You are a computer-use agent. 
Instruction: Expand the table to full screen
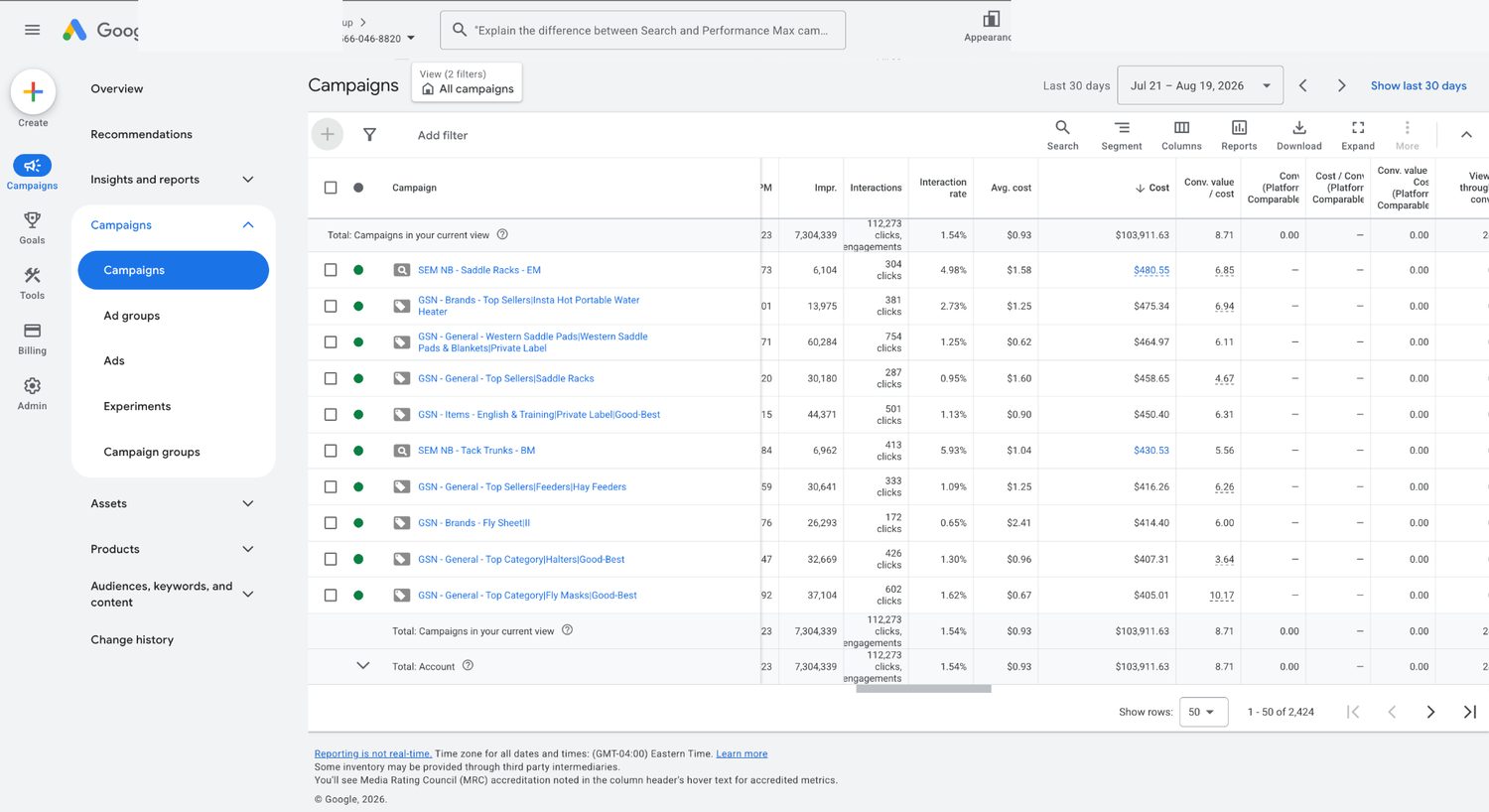click(1358, 135)
